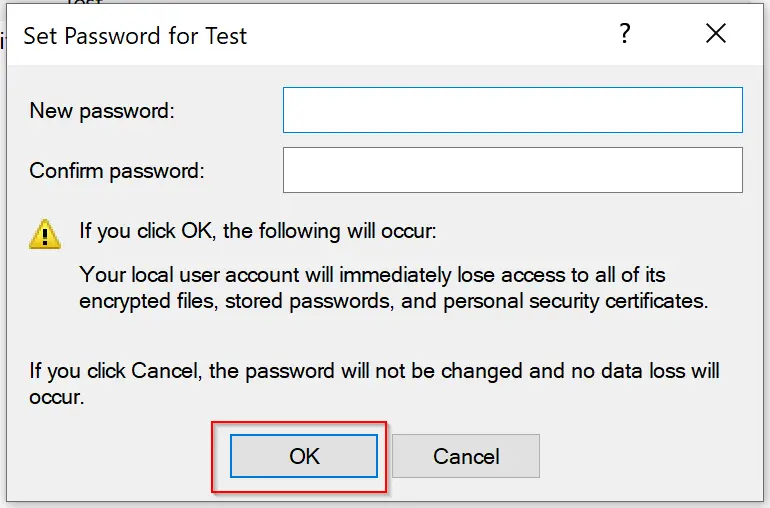
Task: Click the "New password:" label
Action: pyautogui.click(x=102, y=111)
